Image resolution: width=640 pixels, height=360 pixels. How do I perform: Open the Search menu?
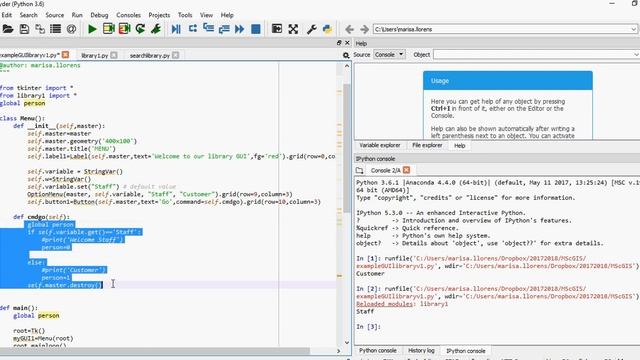29,15
